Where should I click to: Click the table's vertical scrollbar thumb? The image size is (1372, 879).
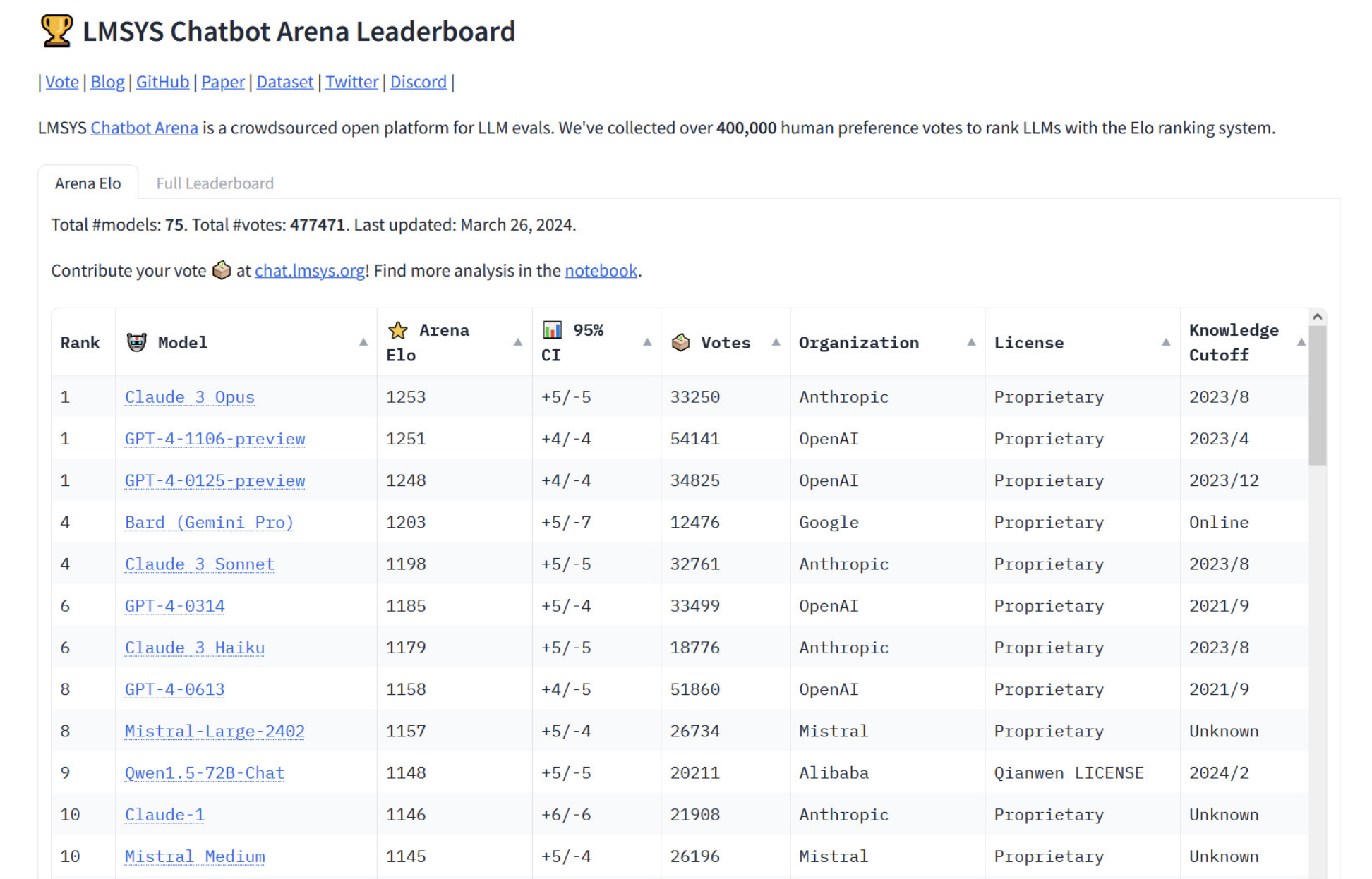(1317, 395)
